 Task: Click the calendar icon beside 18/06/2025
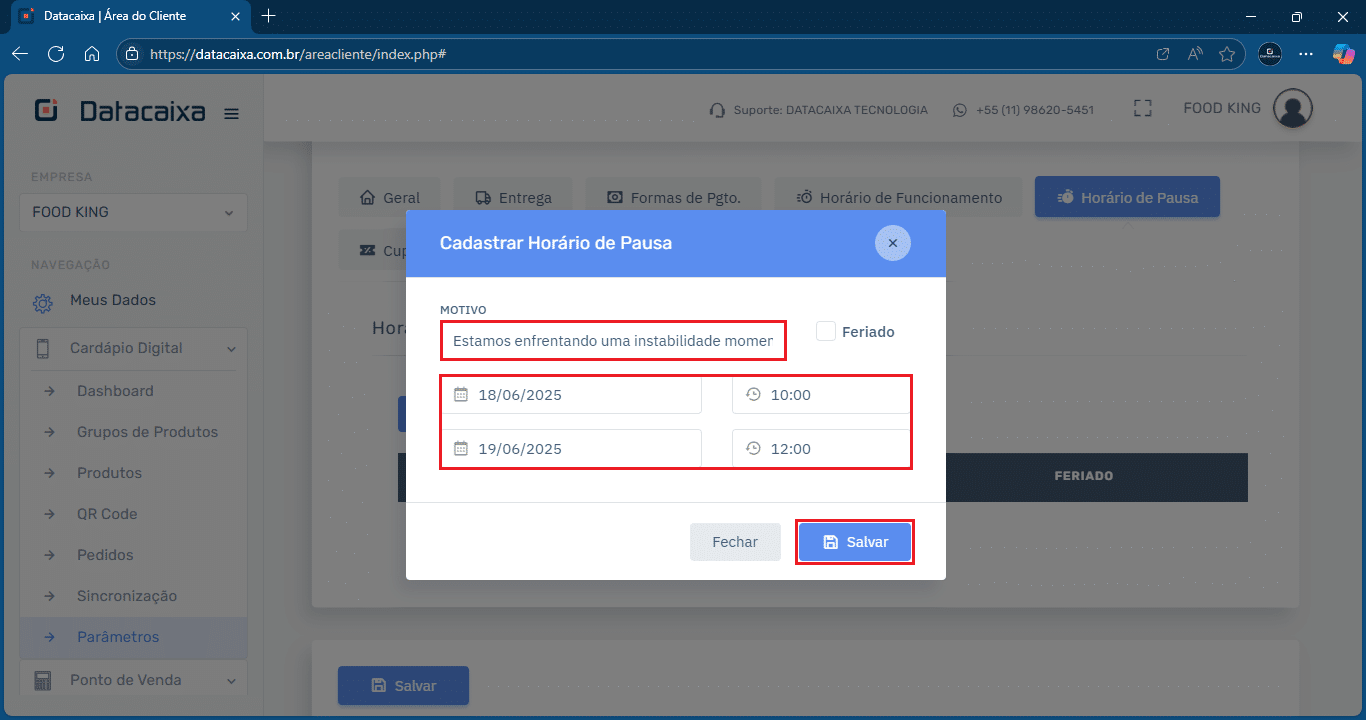pos(461,395)
